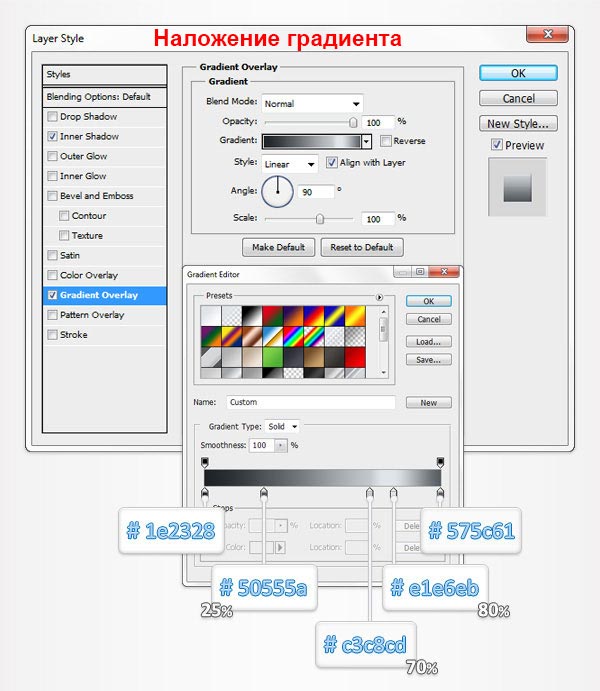
Task: Select the fourth color stop at 80%
Action: (x=393, y=493)
